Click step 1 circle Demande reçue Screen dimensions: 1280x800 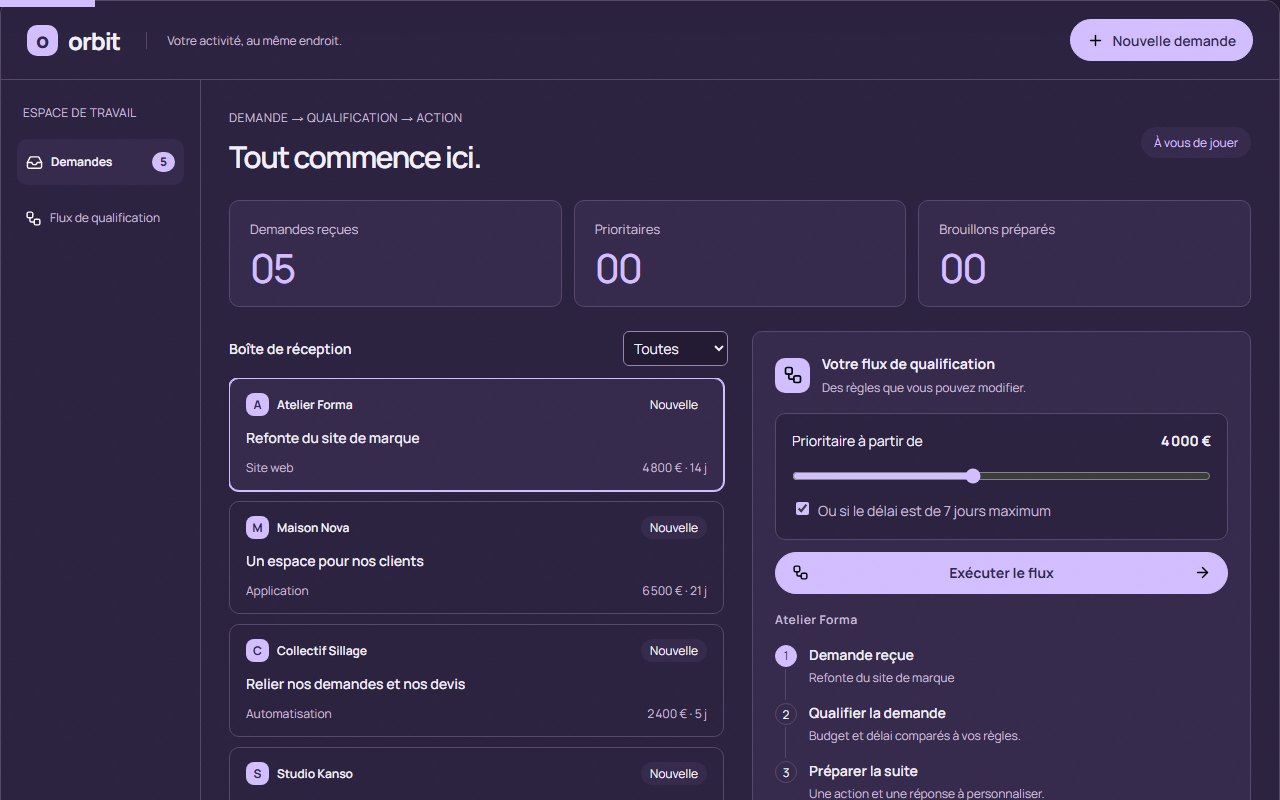coord(786,656)
